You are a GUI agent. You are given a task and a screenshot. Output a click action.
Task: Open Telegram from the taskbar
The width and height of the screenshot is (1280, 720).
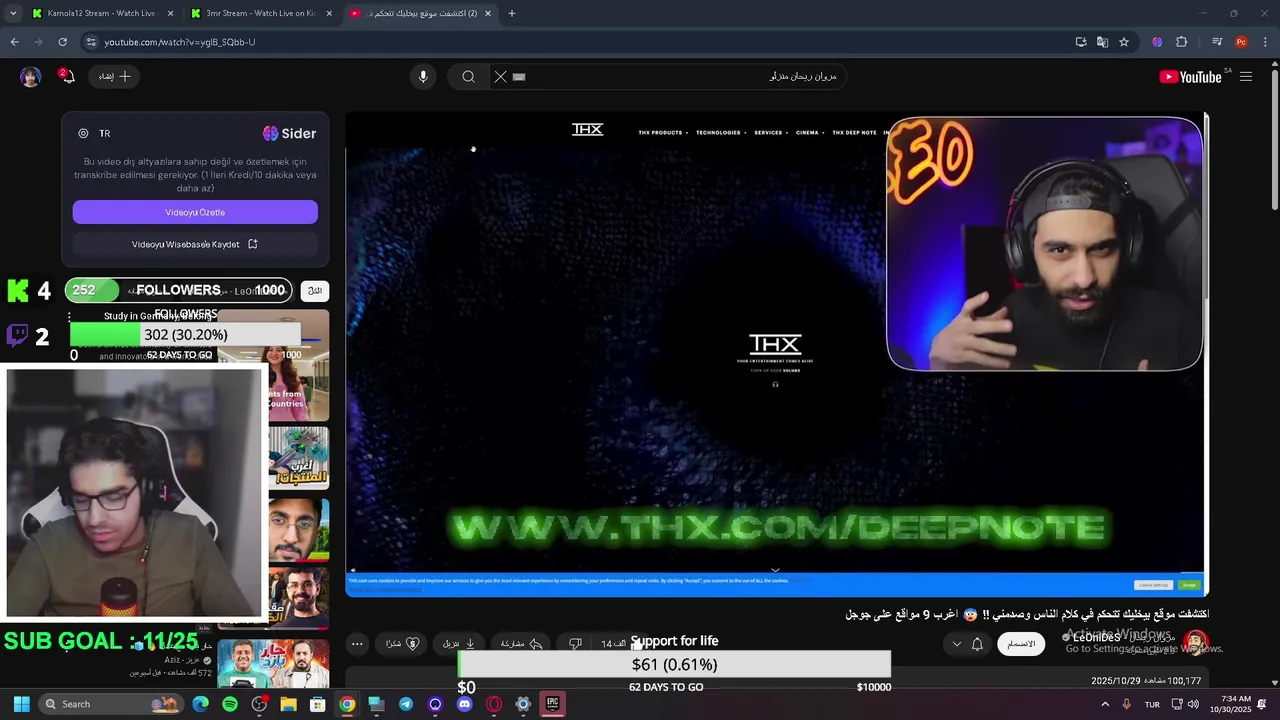(x=405, y=704)
